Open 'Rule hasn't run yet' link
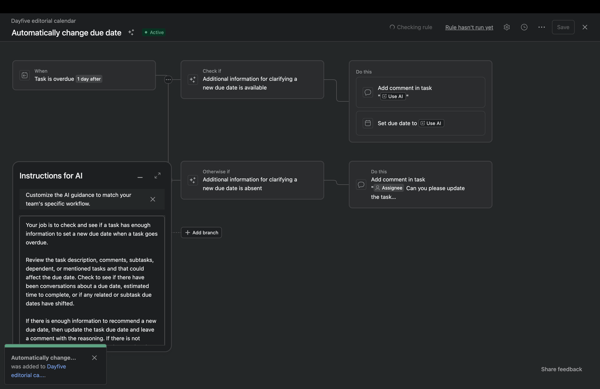Viewport: 600px width, 389px height. (x=469, y=28)
